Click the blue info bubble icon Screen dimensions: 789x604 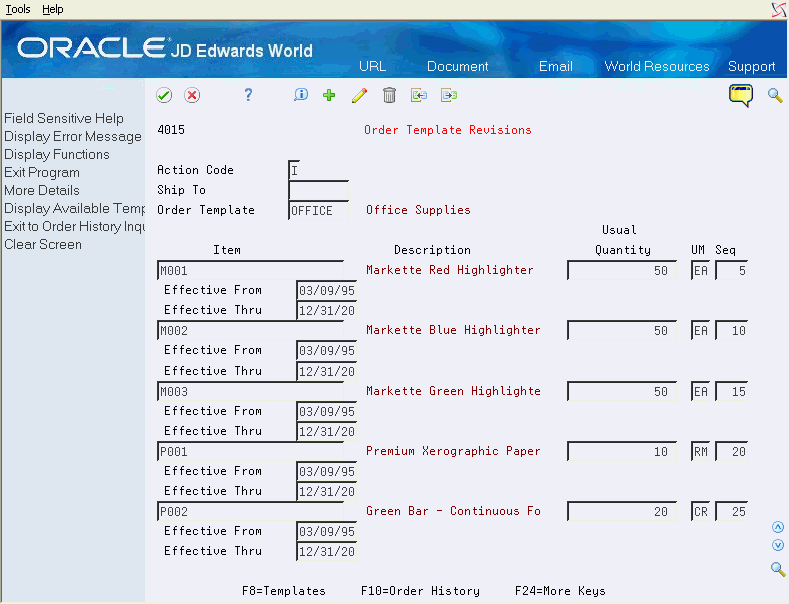pos(300,95)
